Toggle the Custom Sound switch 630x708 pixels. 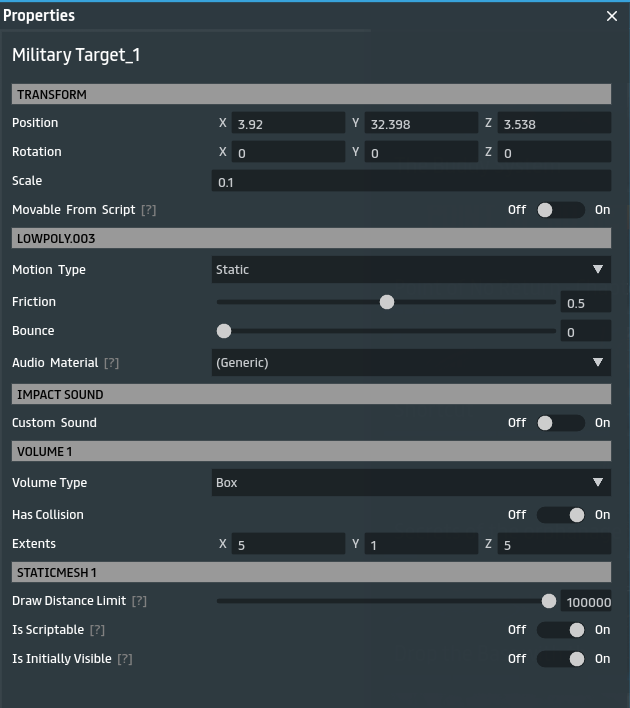tap(560, 423)
